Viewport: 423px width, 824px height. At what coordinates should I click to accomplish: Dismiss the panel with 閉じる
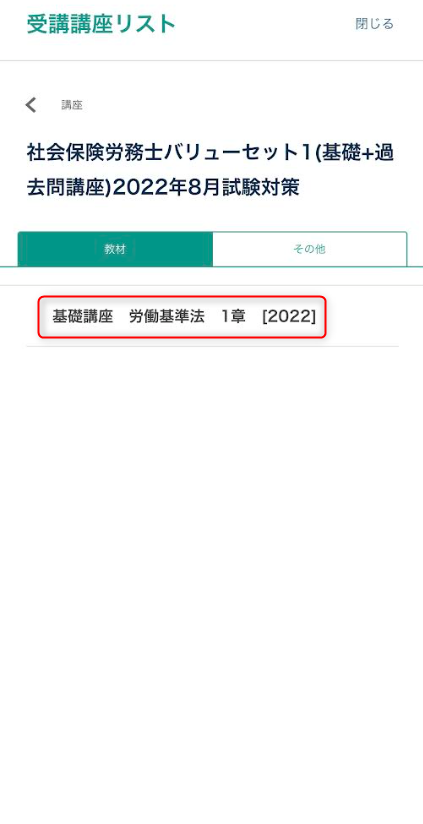[x=375, y=24]
